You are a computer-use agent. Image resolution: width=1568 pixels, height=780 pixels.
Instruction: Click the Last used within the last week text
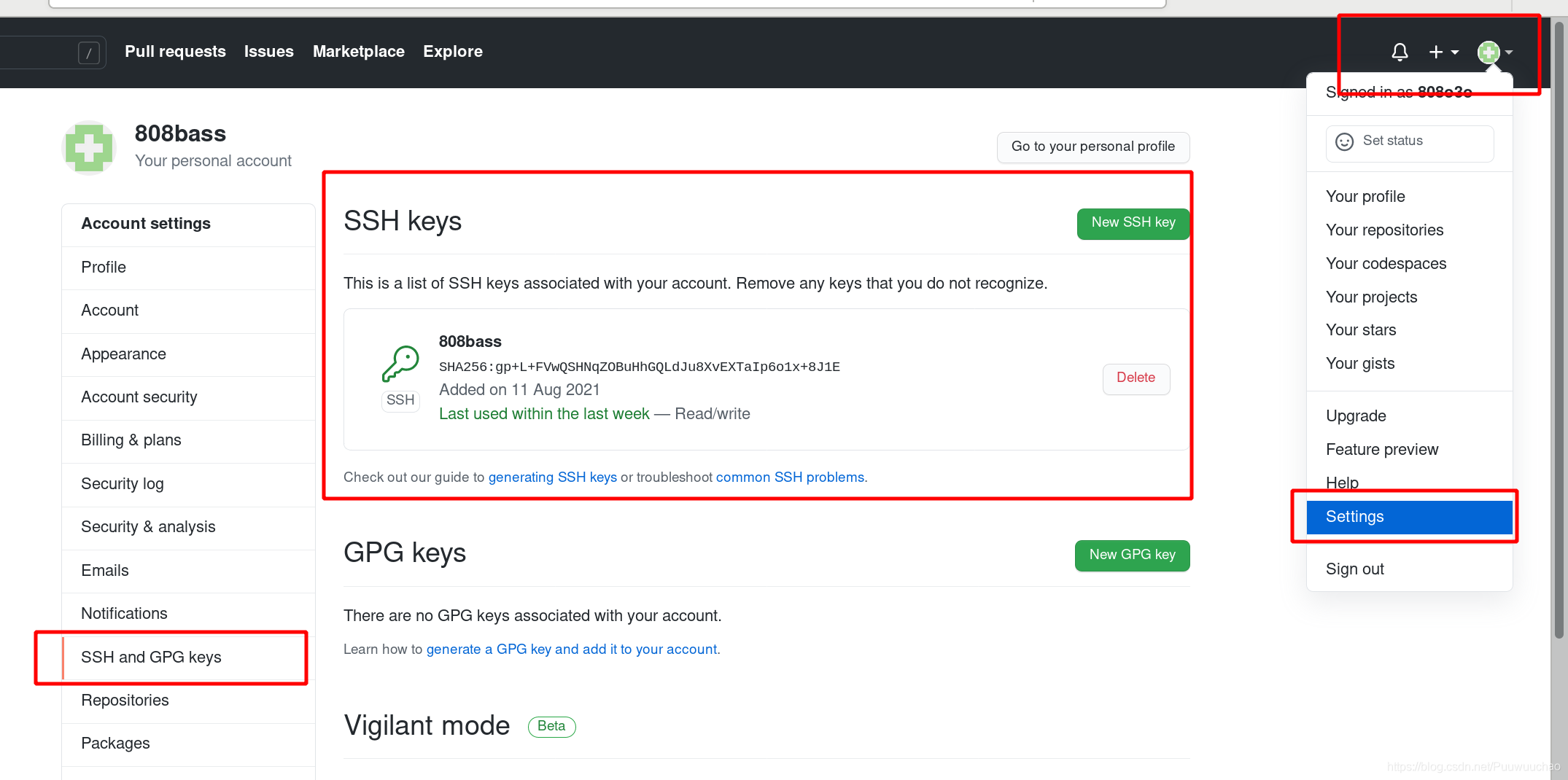click(x=544, y=414)
